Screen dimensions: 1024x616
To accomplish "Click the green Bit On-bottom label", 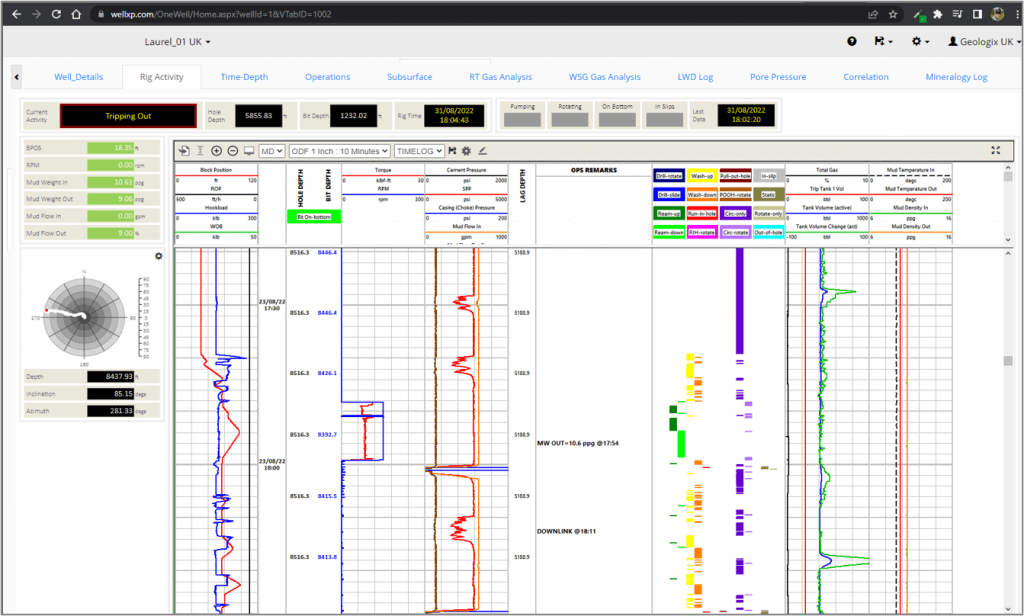I will click(x=314, y=217).
